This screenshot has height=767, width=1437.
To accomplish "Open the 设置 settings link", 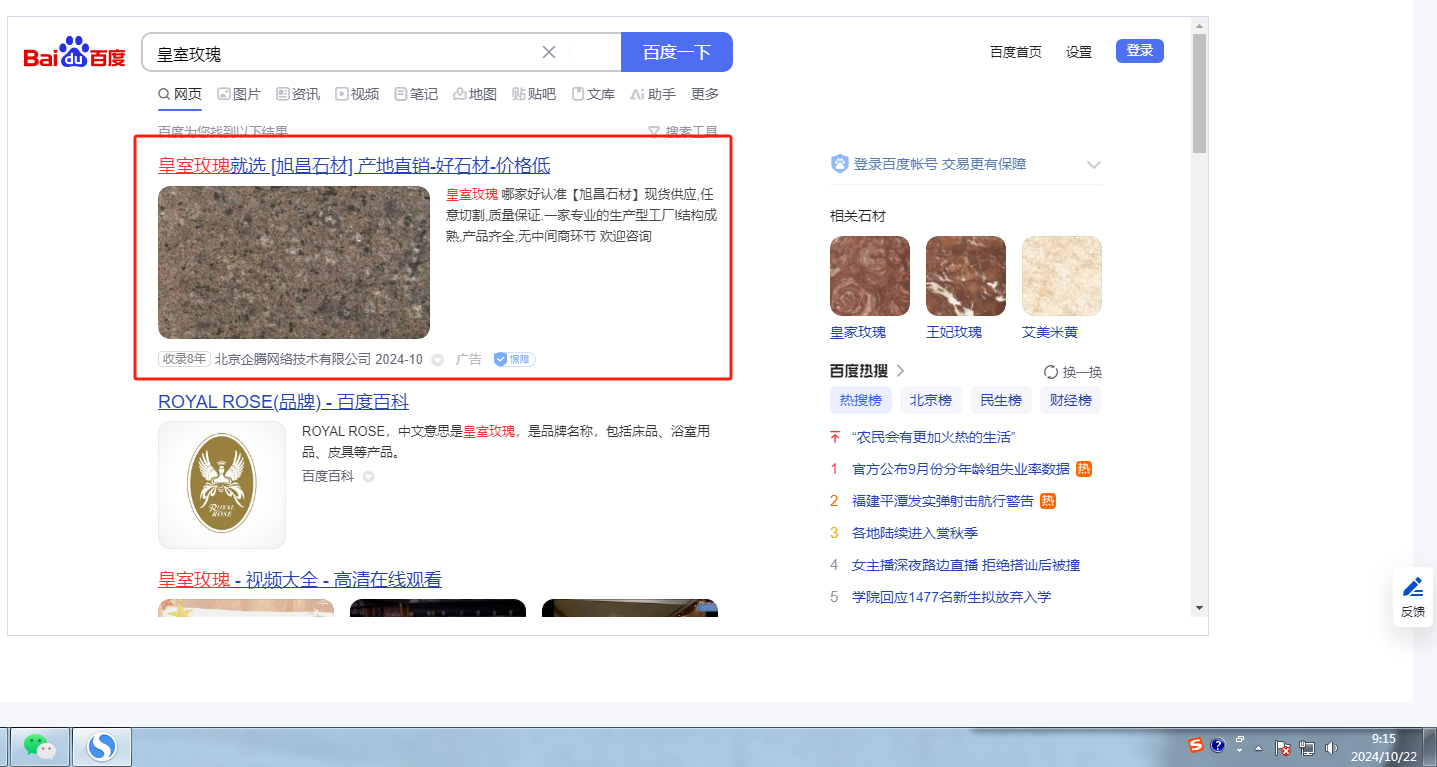I will coord(1079,52).
